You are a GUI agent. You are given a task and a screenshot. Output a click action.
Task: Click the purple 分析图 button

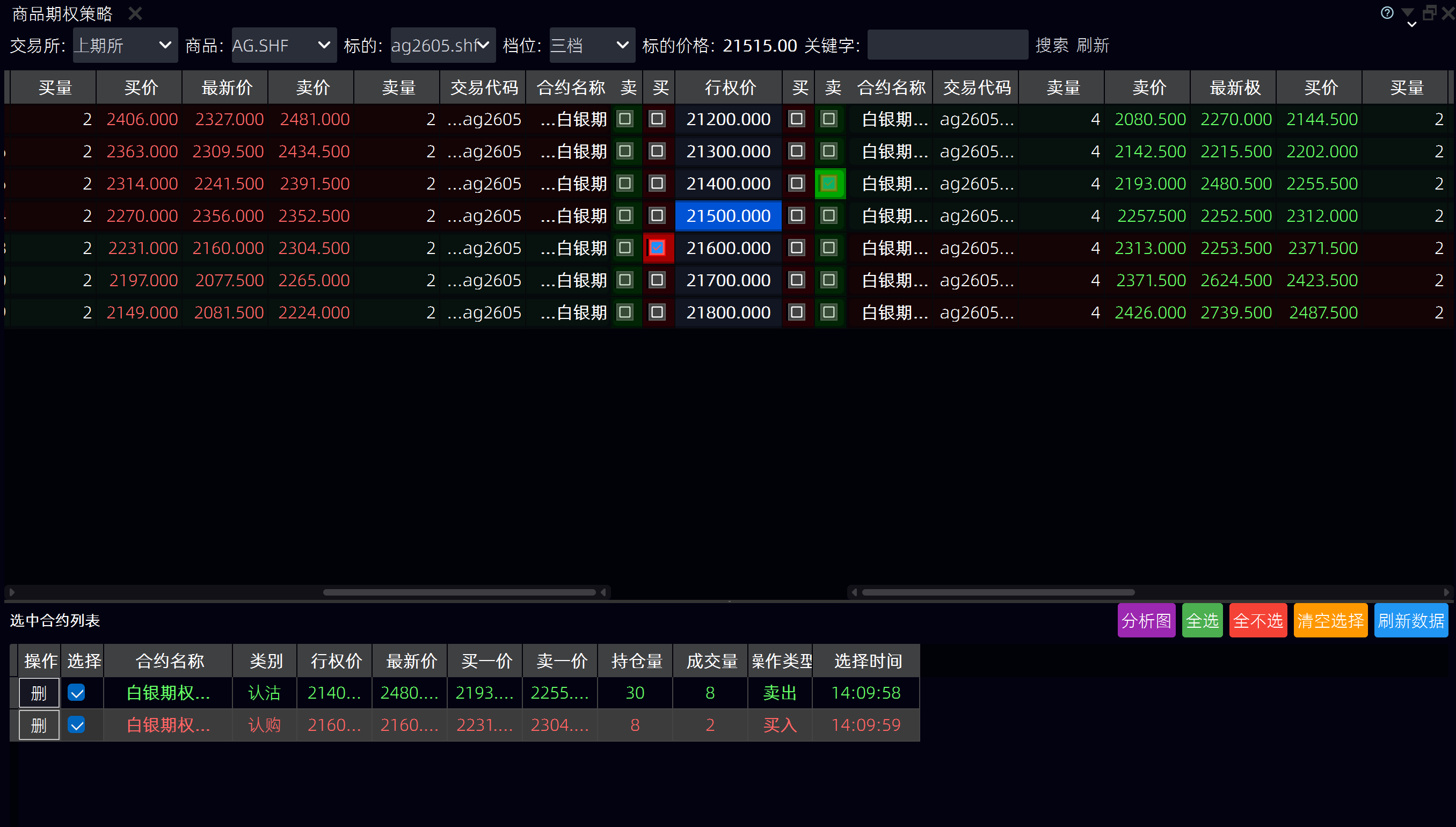coord(1146,621)
